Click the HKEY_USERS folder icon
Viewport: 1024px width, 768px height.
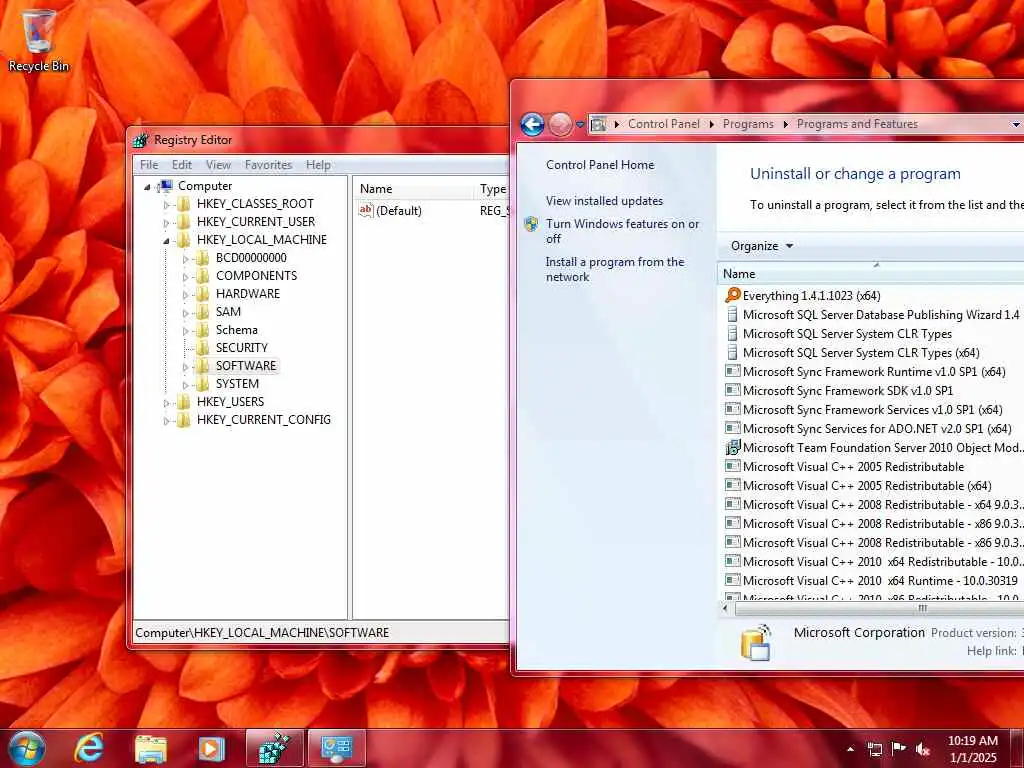[184, 402]
